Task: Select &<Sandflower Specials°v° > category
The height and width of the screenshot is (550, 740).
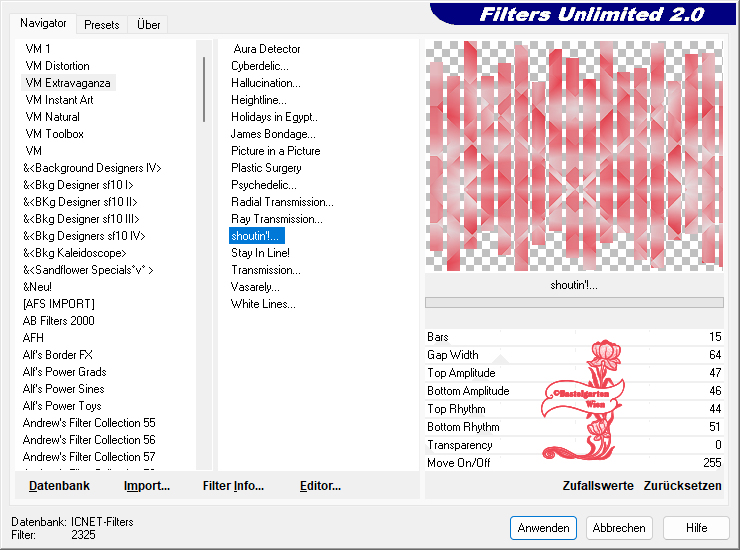Action: pos(88,270)
